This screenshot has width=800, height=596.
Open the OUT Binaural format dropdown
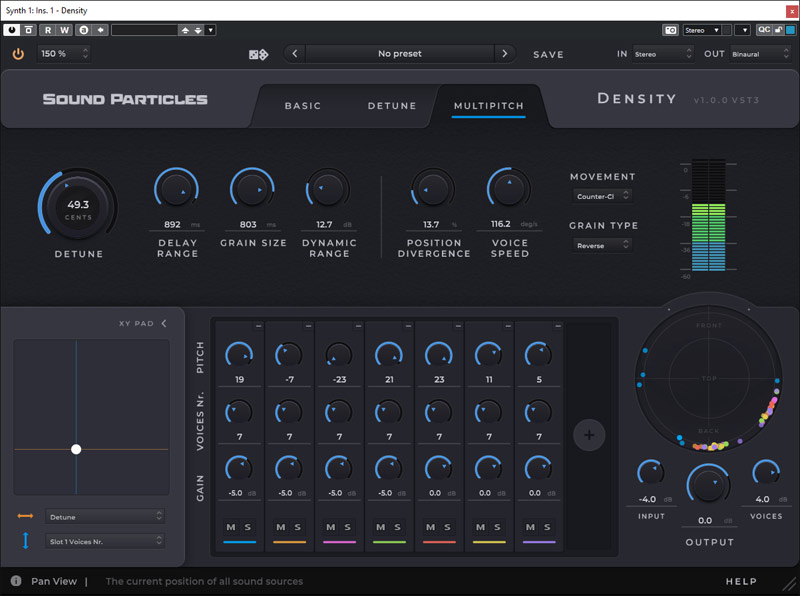(759, 54)
